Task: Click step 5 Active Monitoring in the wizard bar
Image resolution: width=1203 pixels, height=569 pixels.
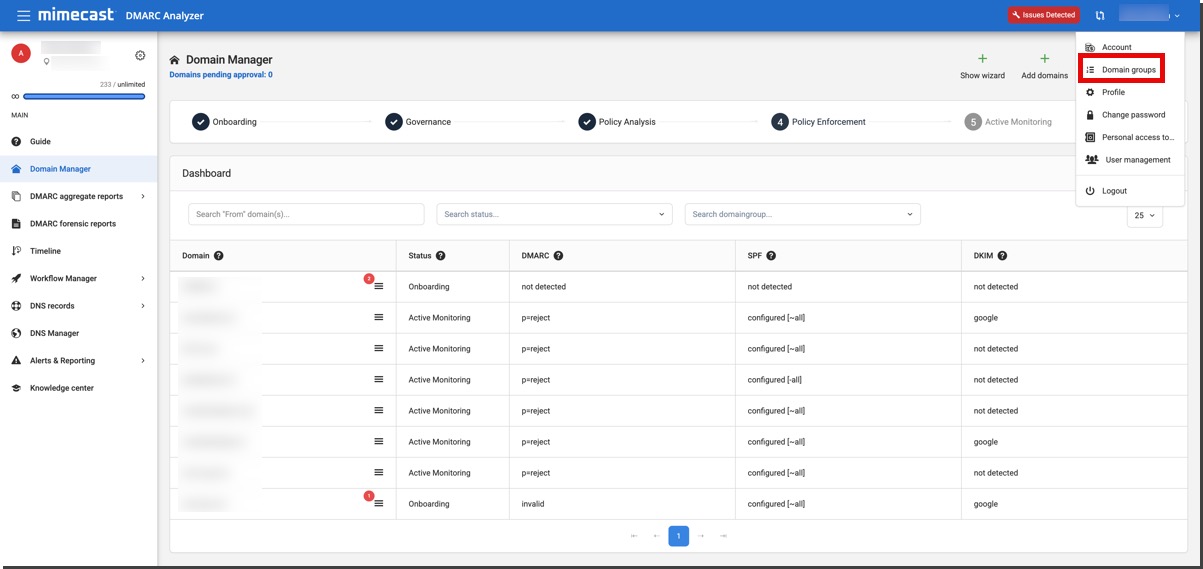Action: click(x=1008, y=122)
